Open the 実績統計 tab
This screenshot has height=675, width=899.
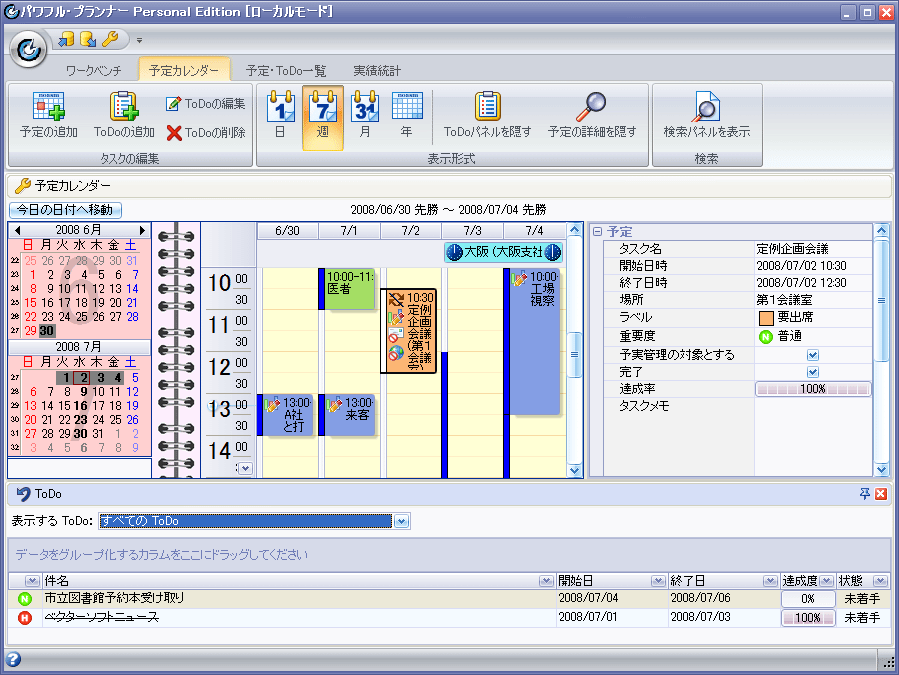click(377, 71)
